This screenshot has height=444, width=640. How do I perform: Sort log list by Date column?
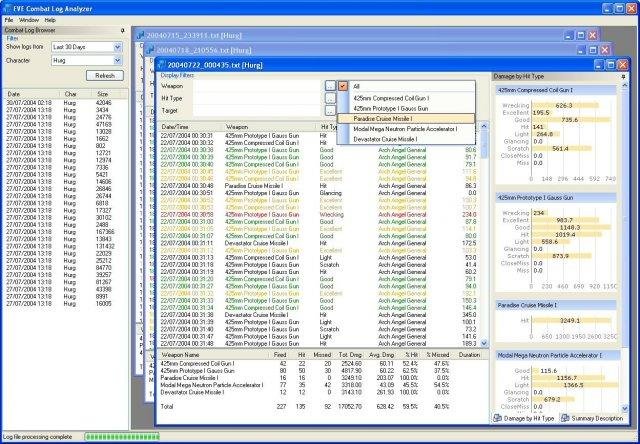coord(31,94)
